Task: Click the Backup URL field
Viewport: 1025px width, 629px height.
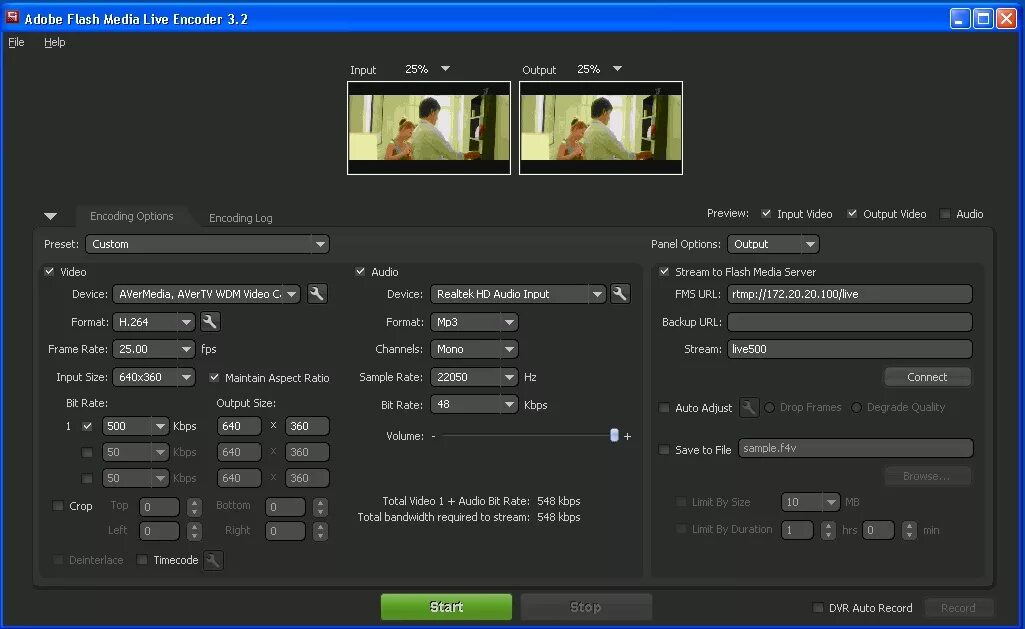Action: pyautogui.click(x=850, y=322)
